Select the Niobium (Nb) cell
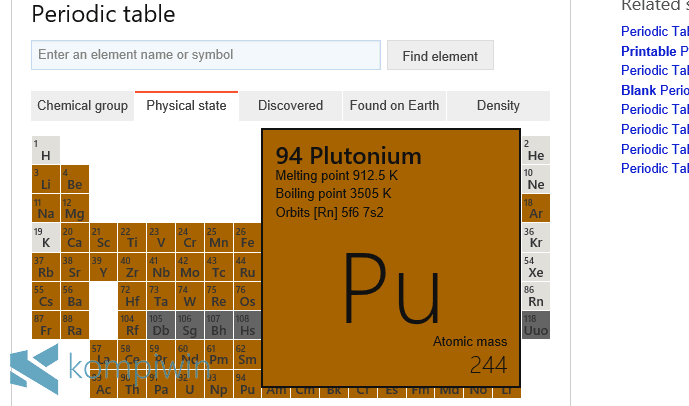Screen dimensions: 689x406 (x=161, y=267)
